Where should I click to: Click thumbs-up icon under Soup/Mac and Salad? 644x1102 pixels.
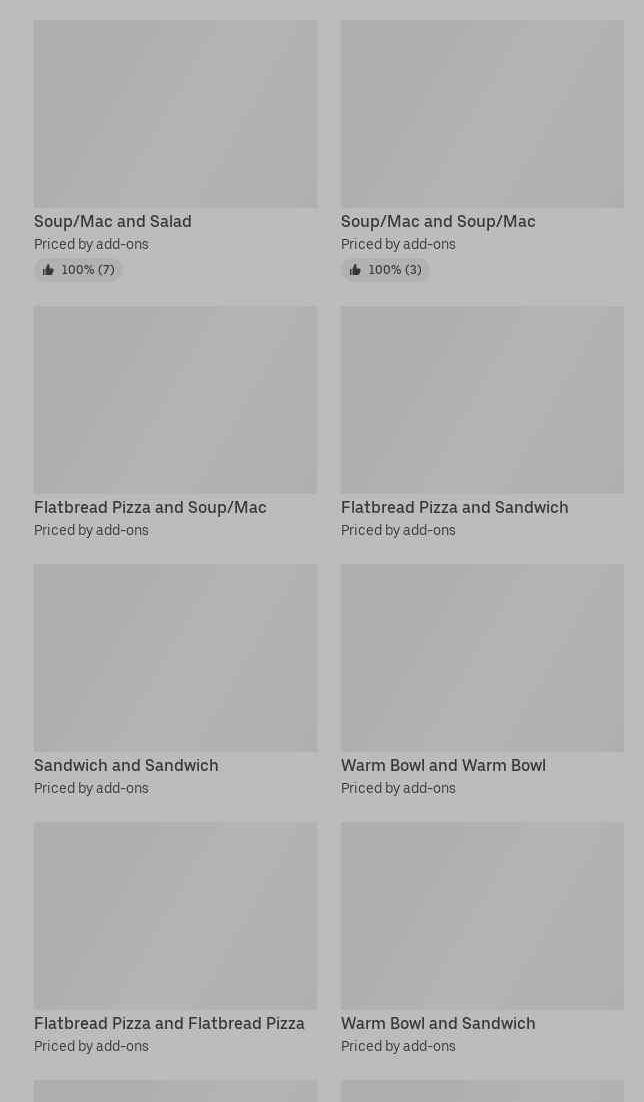click(x=48, y=270)
